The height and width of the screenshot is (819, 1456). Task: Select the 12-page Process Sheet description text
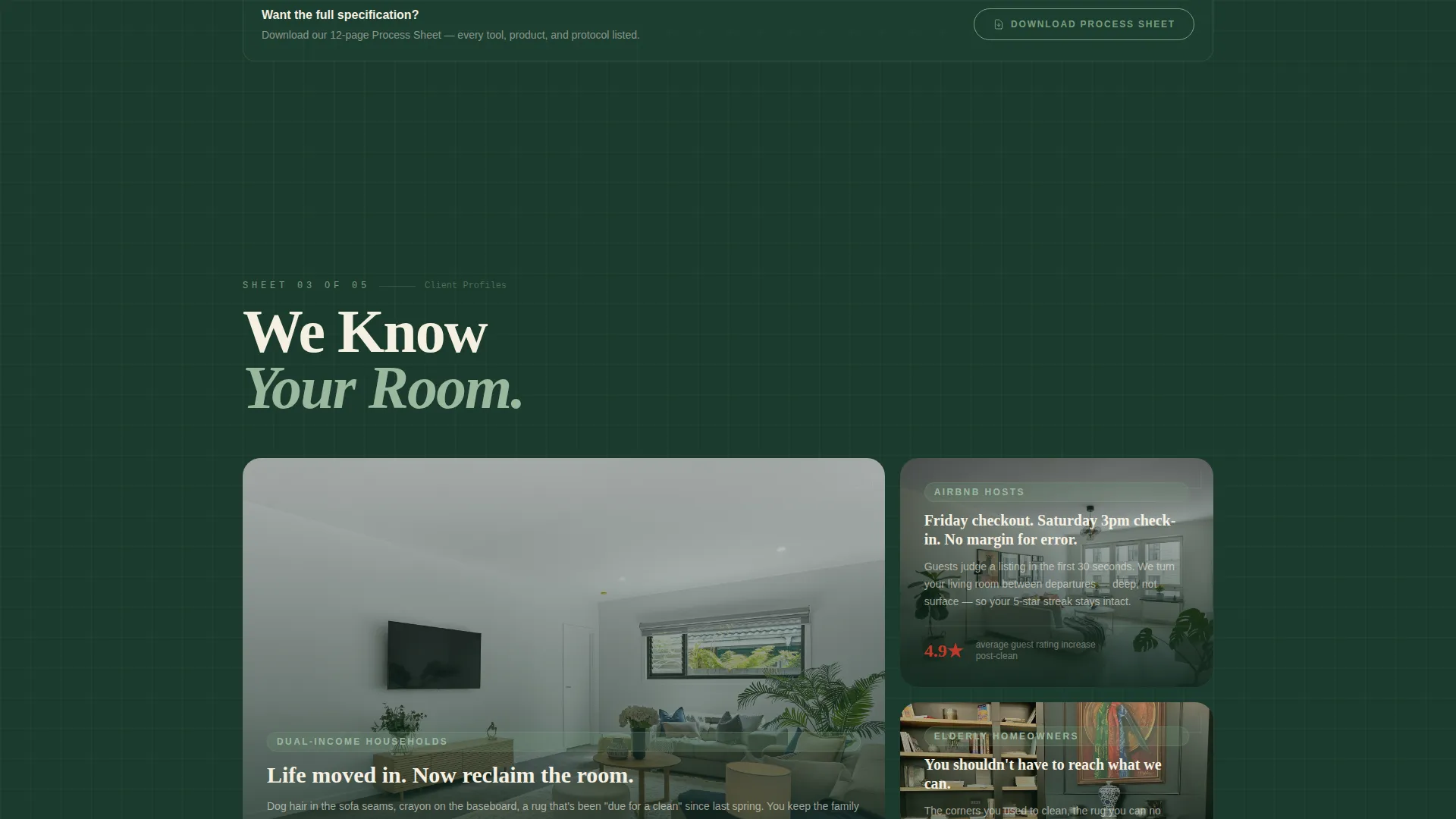450,35
